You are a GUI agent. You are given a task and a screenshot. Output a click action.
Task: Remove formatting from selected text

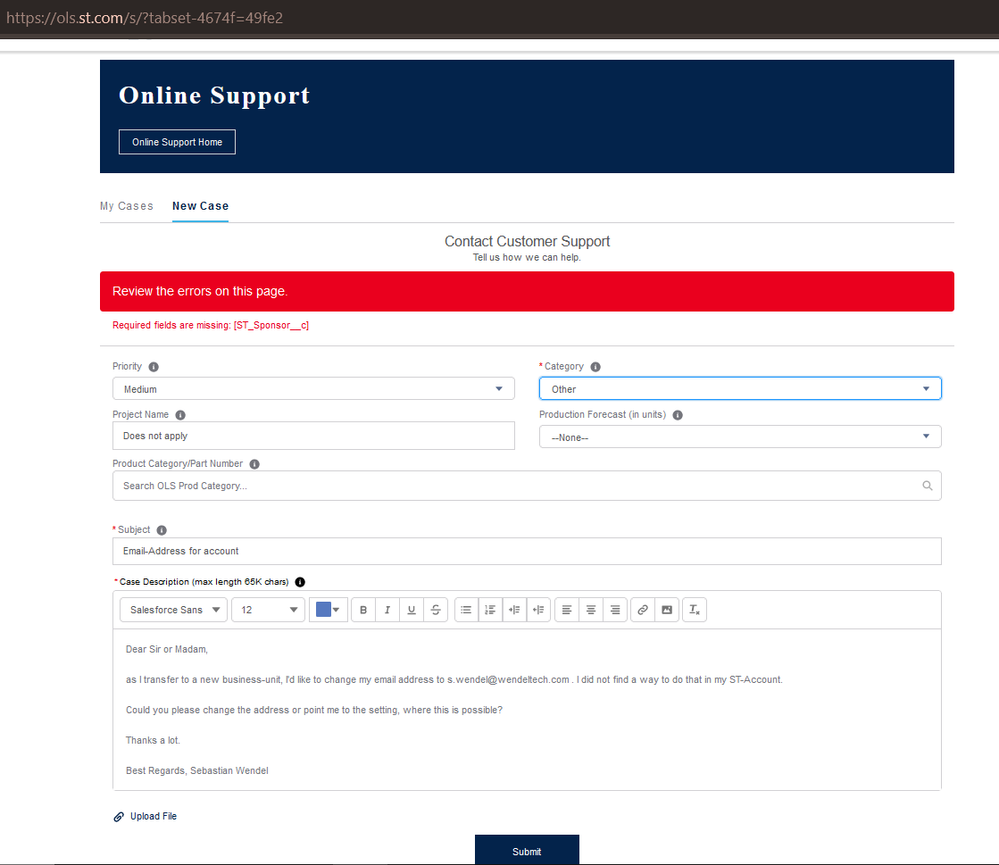point(694,610)
